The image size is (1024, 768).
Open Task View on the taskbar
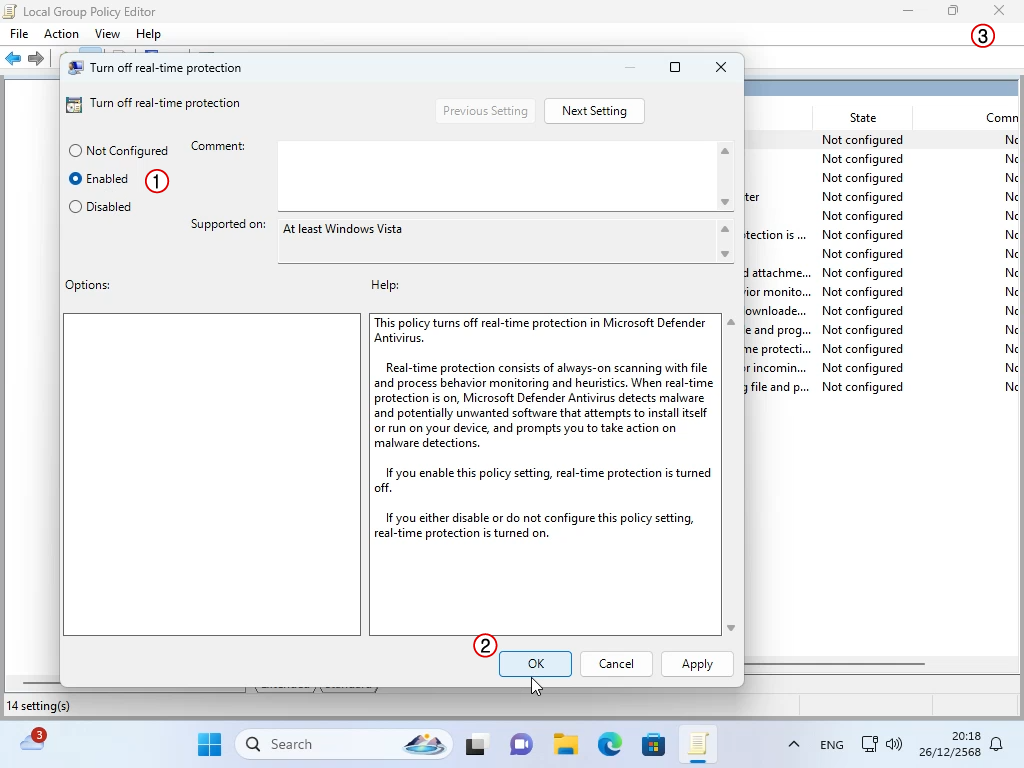click(476, 744)
